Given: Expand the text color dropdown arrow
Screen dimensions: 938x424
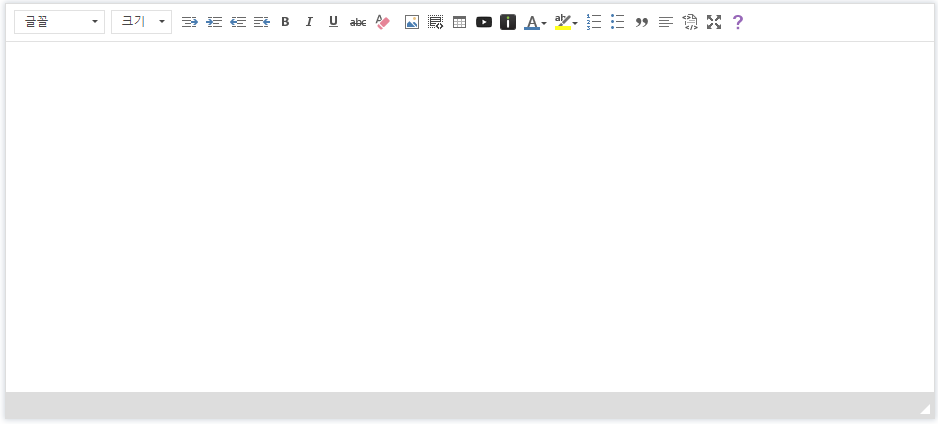Looking at the screenshot, I should pos(544,23).
